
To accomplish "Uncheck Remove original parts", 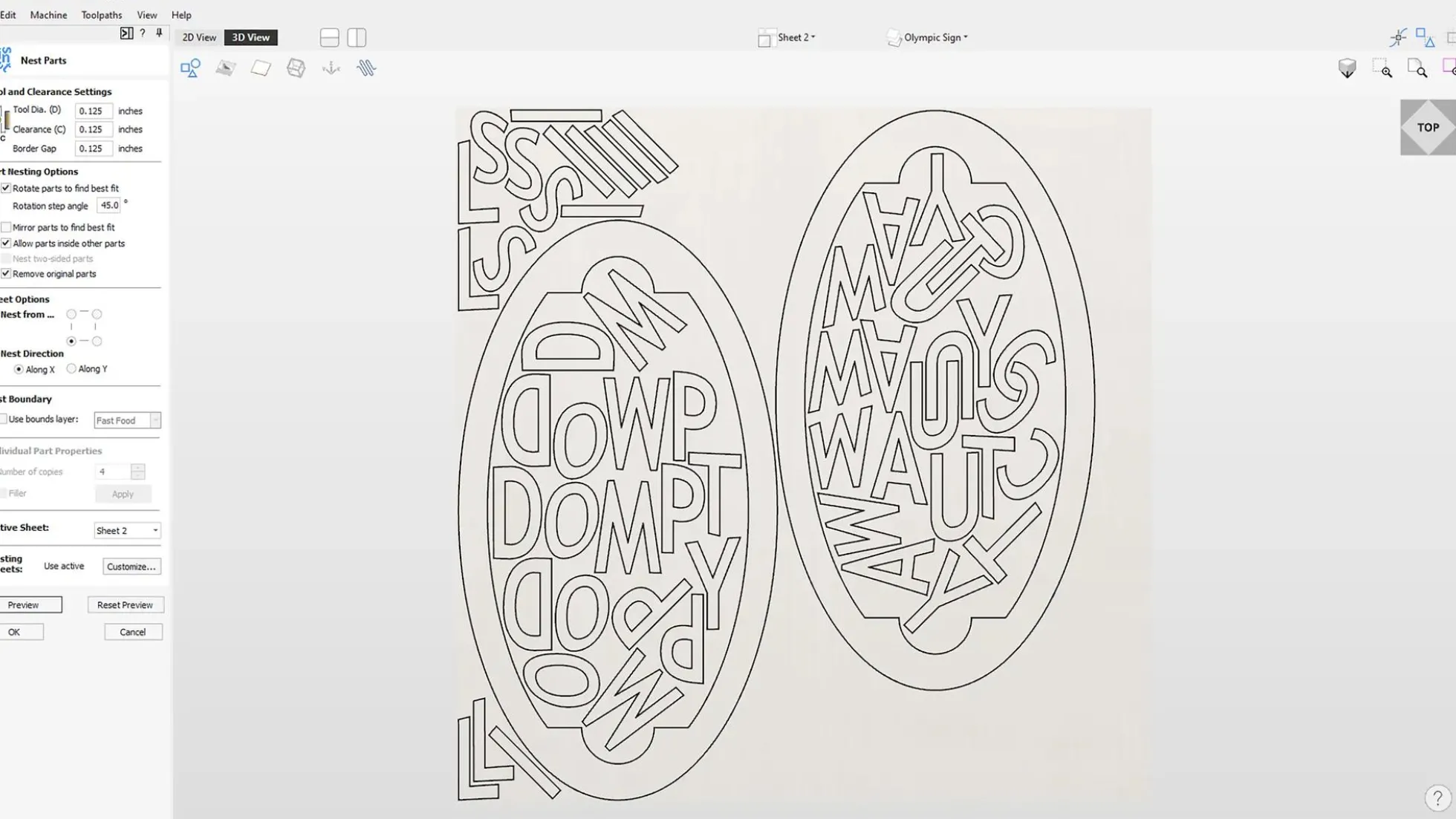I will [x=6, y=274].
